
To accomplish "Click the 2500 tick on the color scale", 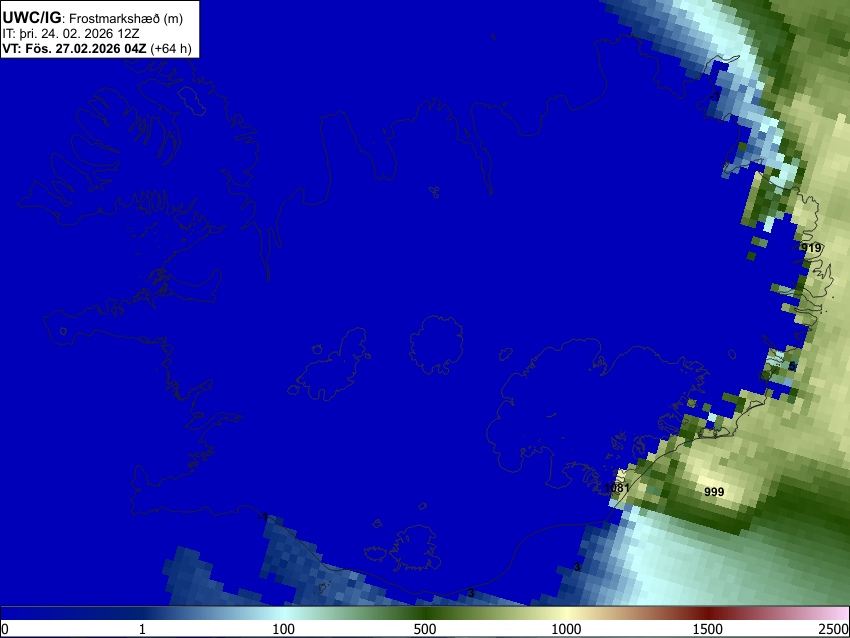I will pyautogui.click(x=834, y=629).
